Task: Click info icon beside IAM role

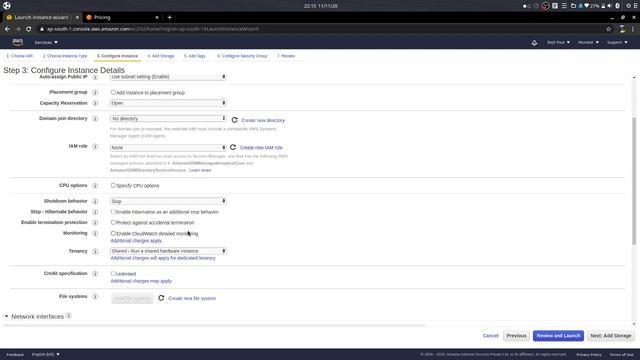Action: [95, 147]
